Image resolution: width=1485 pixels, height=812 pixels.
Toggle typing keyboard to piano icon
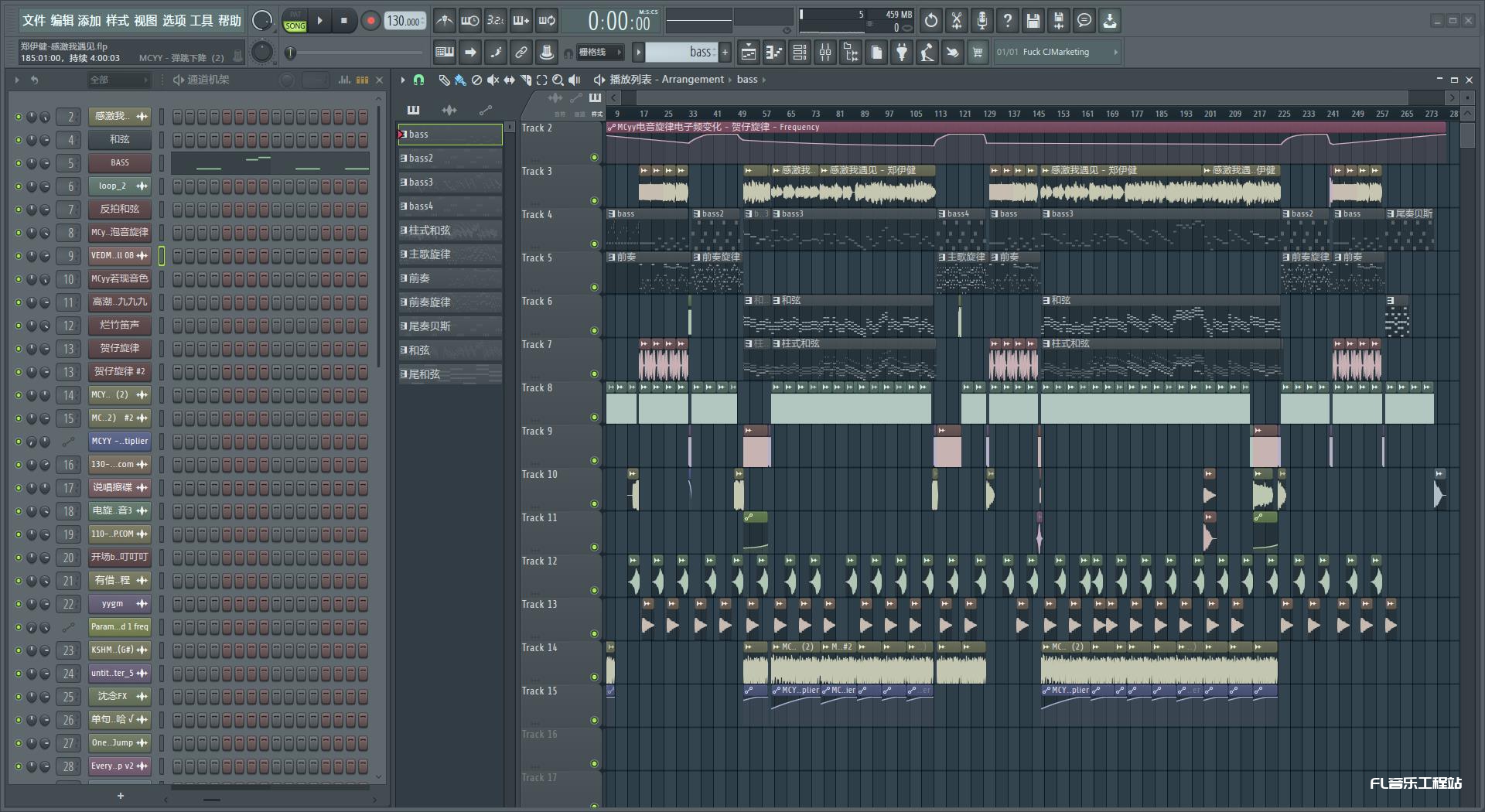click(445, 53)
